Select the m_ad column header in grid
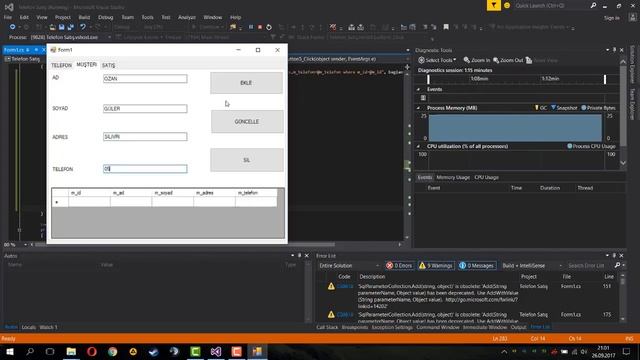The width and height of the screenshot is (640, 360). click(x=131, y=193)
